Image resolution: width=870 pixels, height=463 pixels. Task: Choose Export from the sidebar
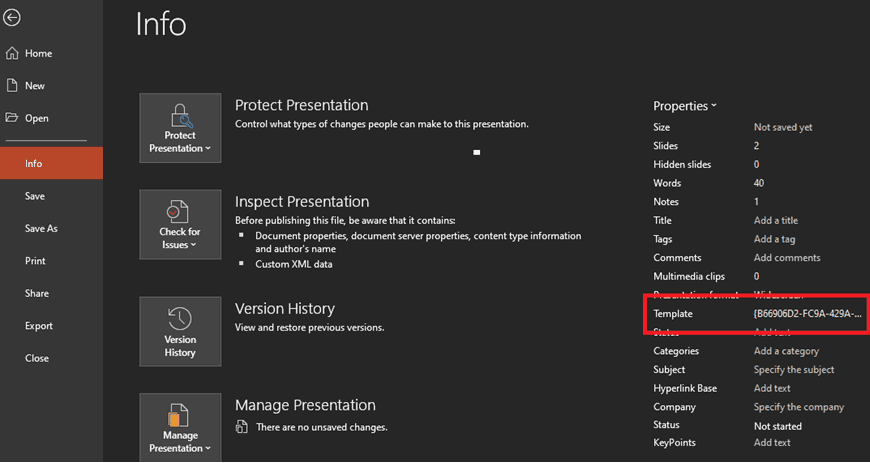click(x=39, y=326)
